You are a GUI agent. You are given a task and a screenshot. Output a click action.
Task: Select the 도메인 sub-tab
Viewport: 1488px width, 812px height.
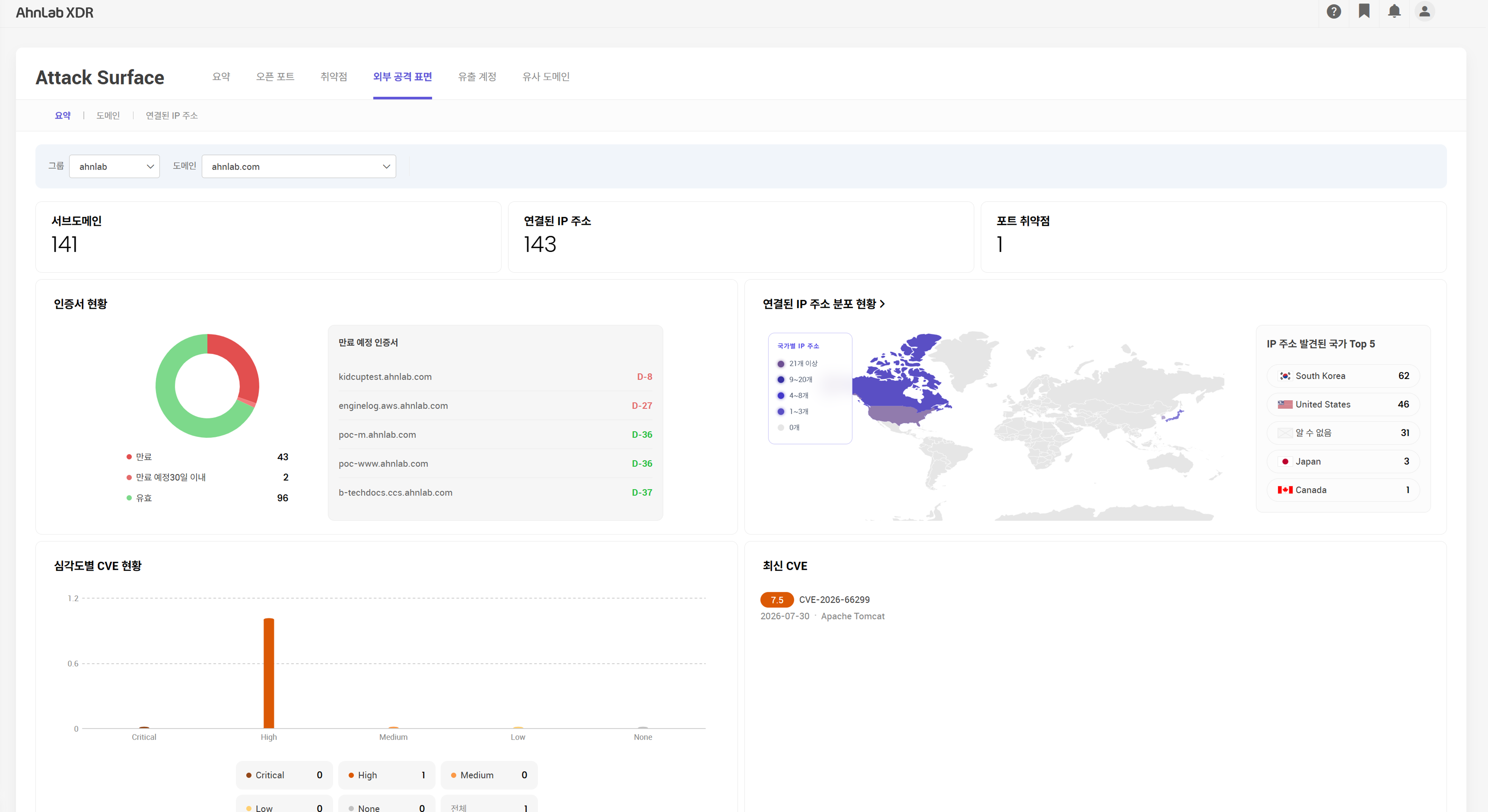[x=108, y=116]
